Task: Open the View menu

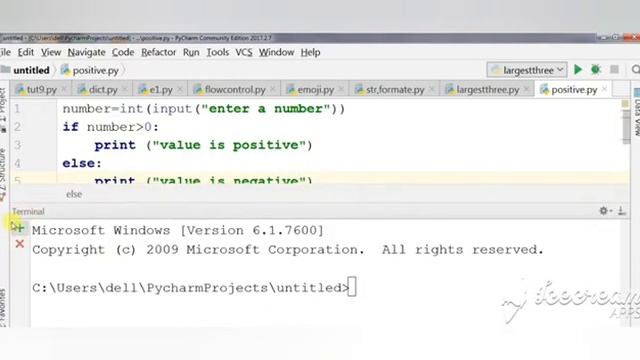Action: tap(51, 53)
